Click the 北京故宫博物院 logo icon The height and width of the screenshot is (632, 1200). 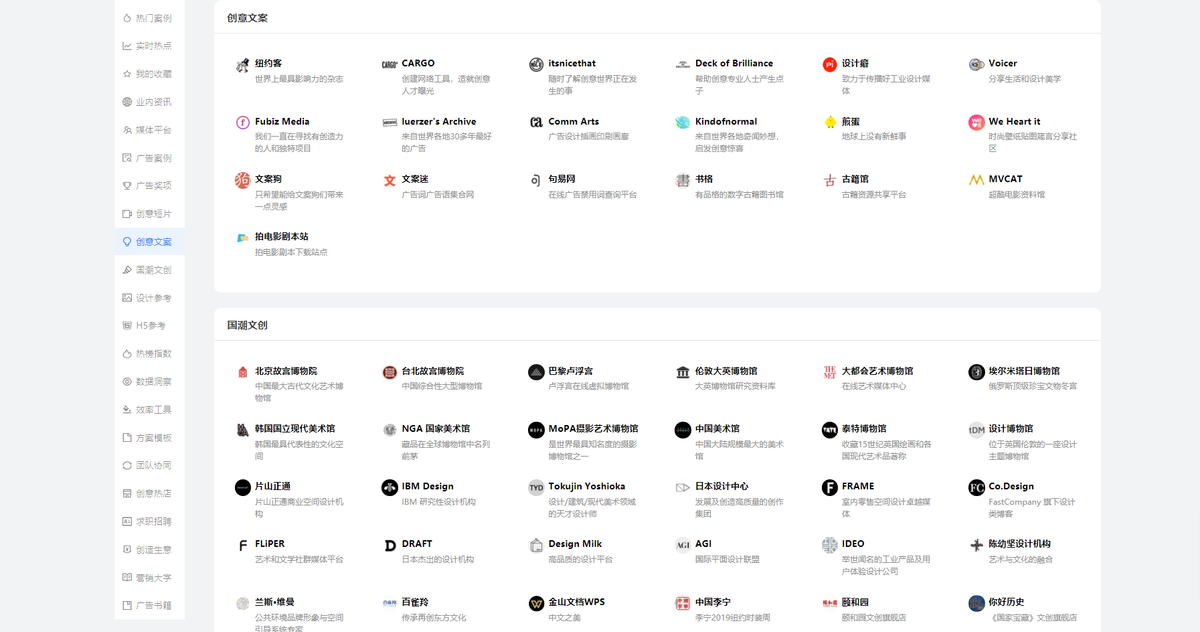pos(243,372)
